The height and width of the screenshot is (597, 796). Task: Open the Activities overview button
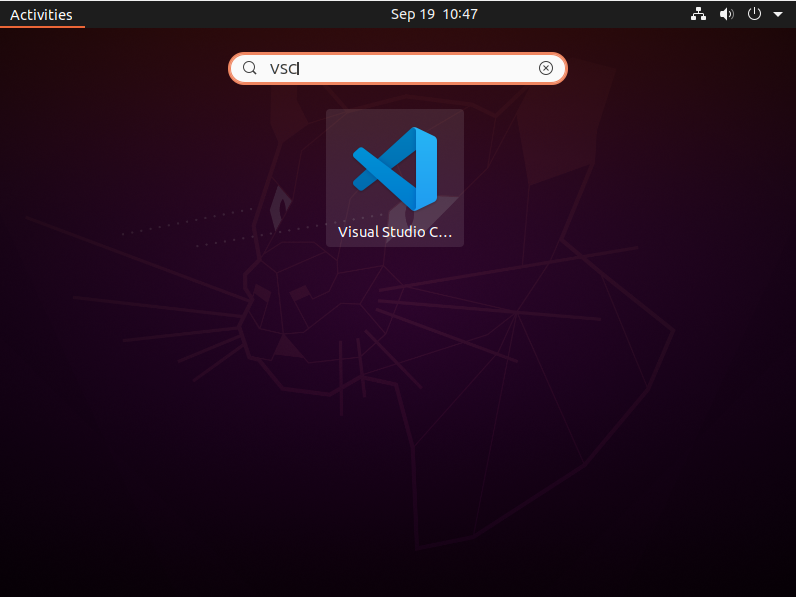point(41,15)
